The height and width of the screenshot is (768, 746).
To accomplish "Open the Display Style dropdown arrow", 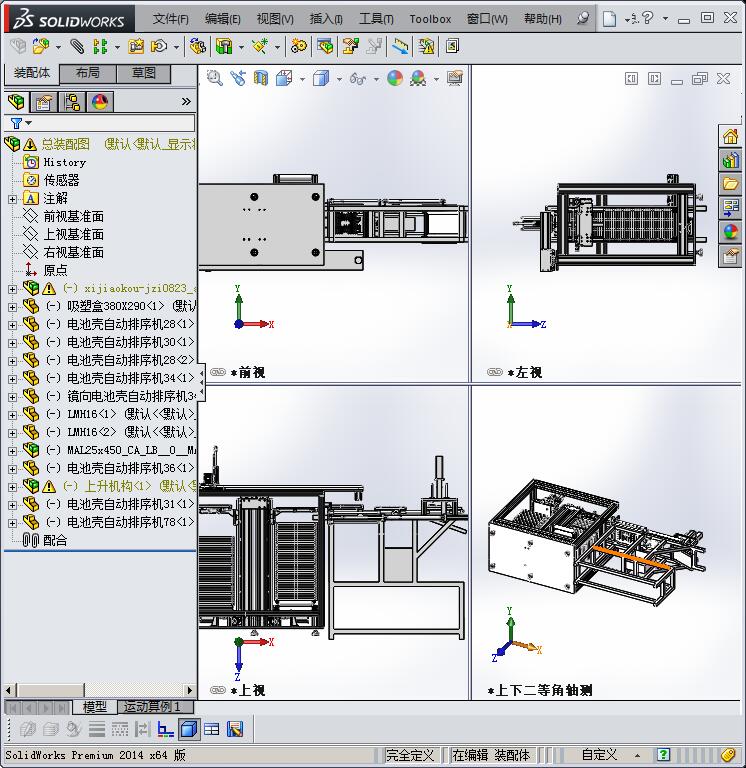I will (x=339, y=79).
